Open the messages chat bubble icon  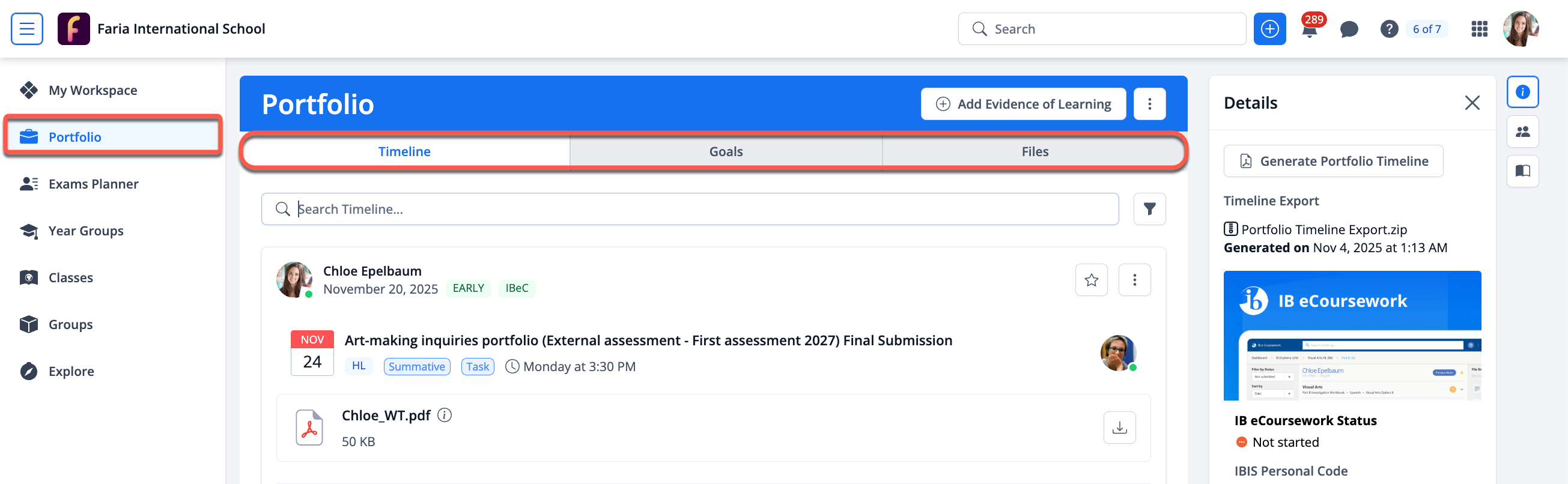click(x=1349, y=29)
